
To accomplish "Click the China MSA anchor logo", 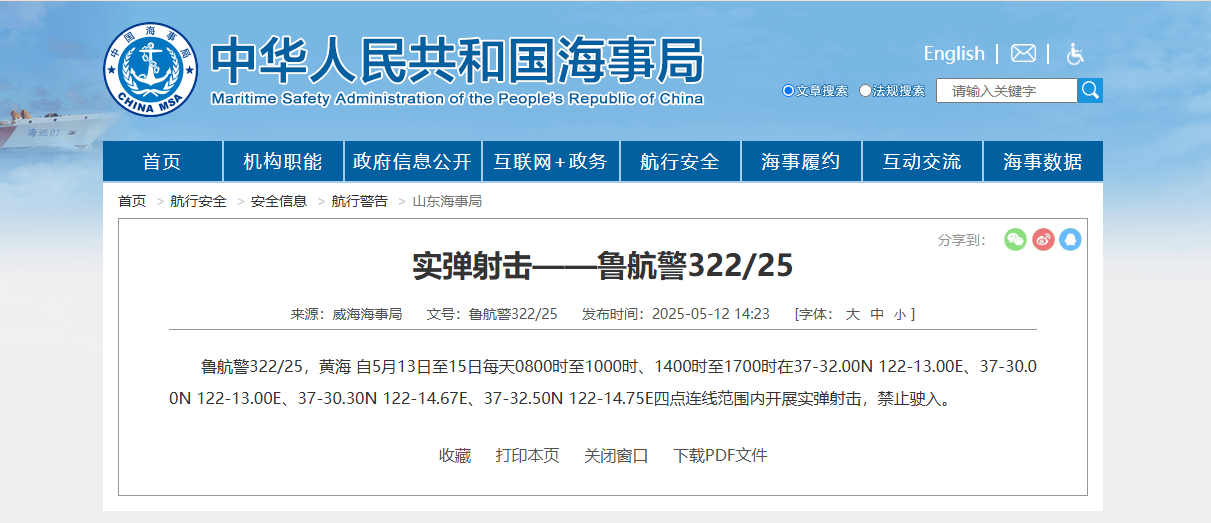I will pyautogui.click(x=151, y=68).
